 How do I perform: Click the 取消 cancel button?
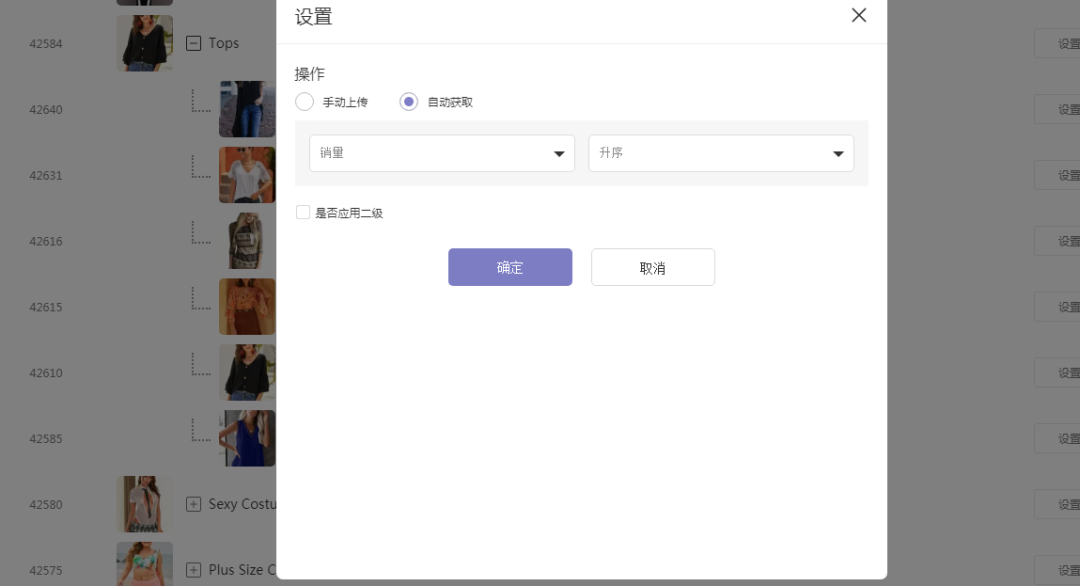pos(652,267)
